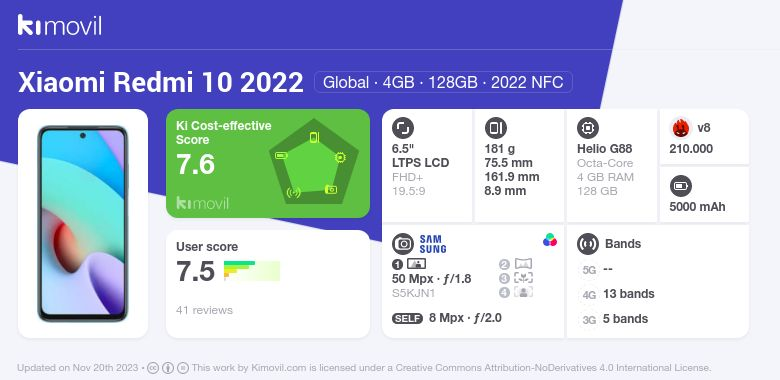Click the 5000 mAh battery icon

[x=680, y=187]
